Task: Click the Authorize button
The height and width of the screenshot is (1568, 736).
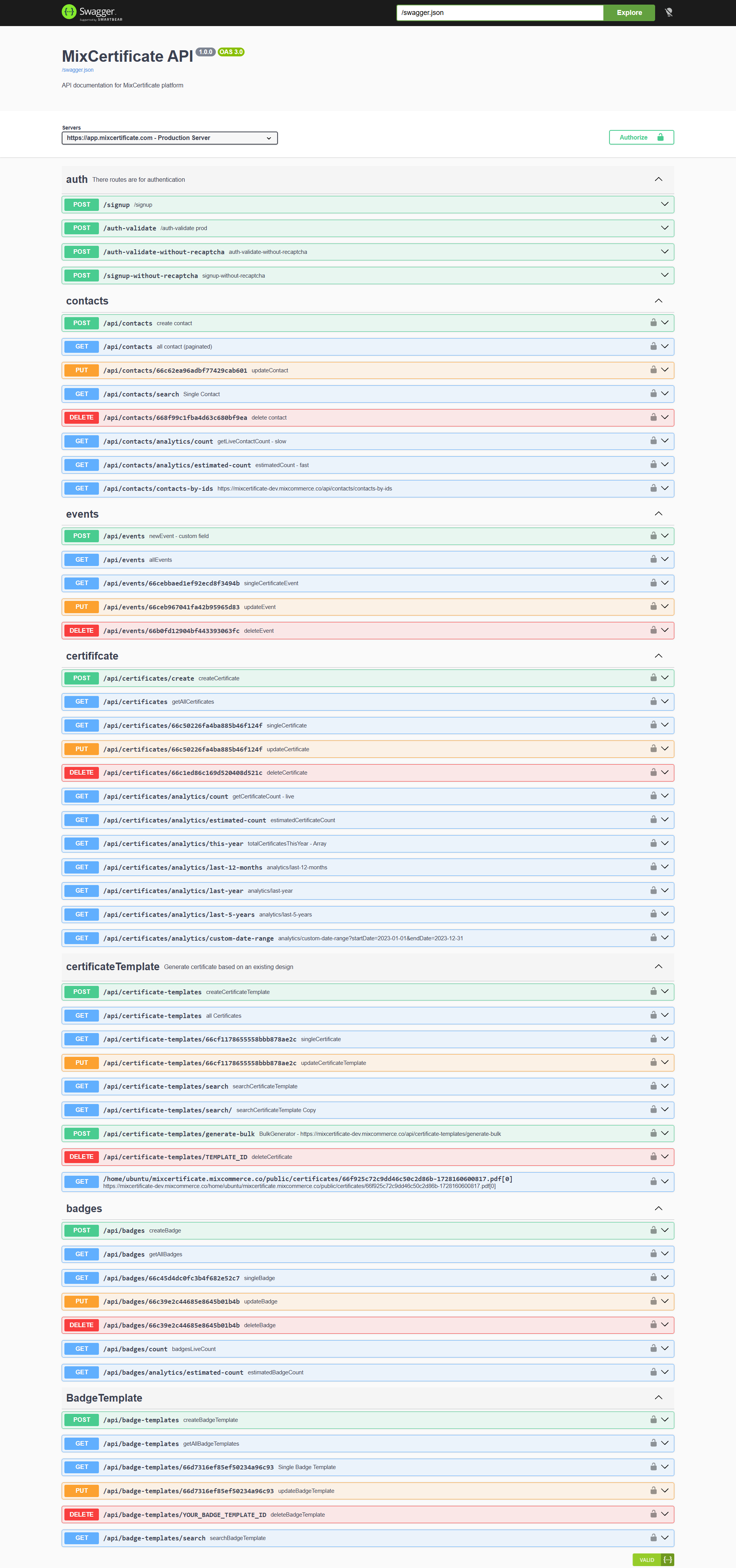Action: click(x=641, y=138)
